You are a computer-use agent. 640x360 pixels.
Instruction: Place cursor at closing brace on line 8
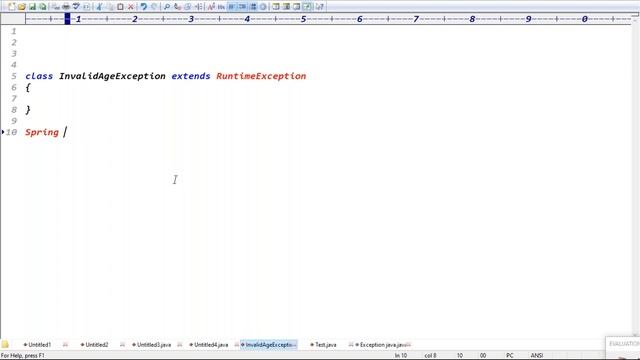(28, 109)
